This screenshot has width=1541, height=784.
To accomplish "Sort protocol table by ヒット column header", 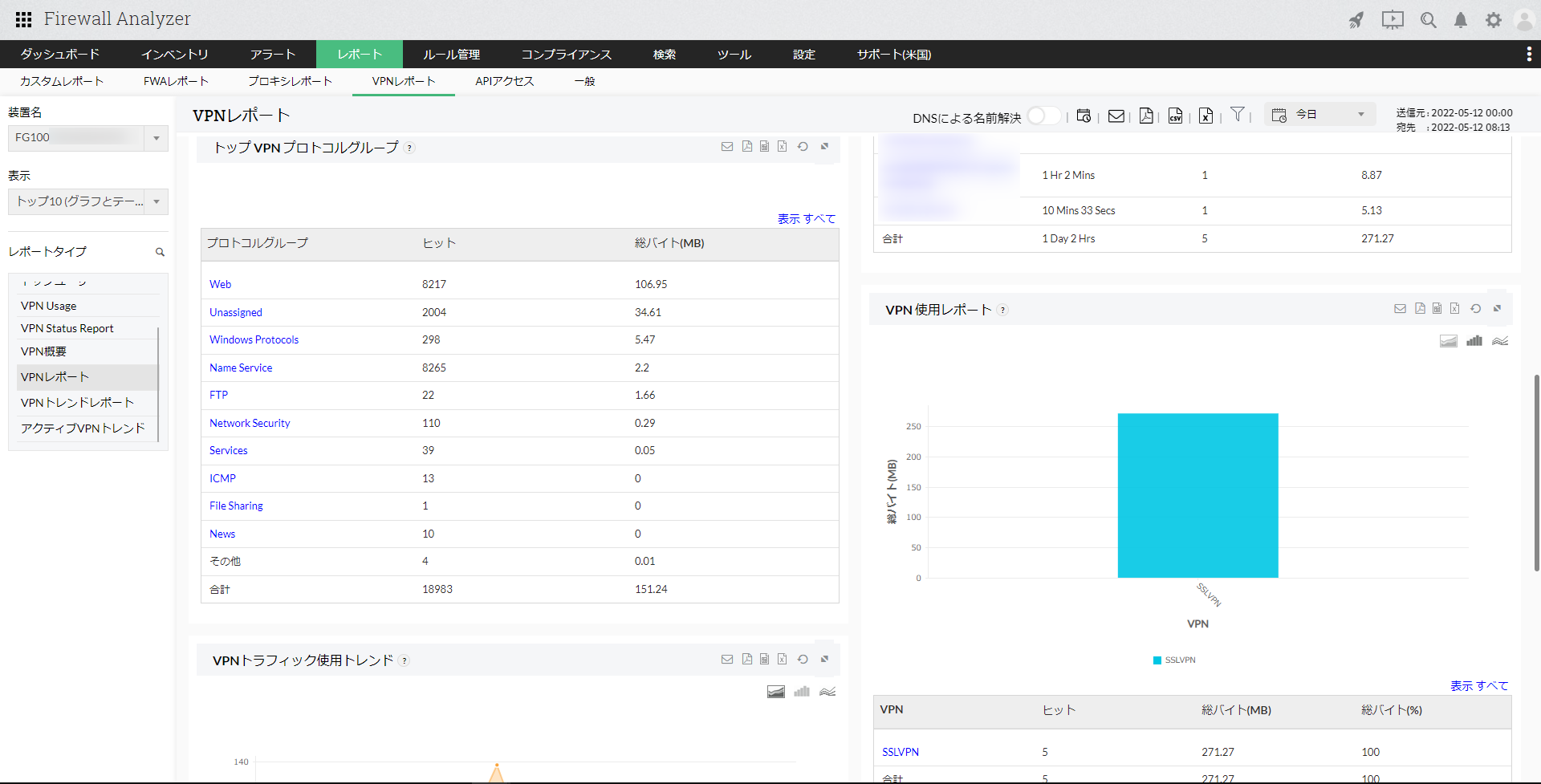I will pyautogui.click(x=439, y=243).
